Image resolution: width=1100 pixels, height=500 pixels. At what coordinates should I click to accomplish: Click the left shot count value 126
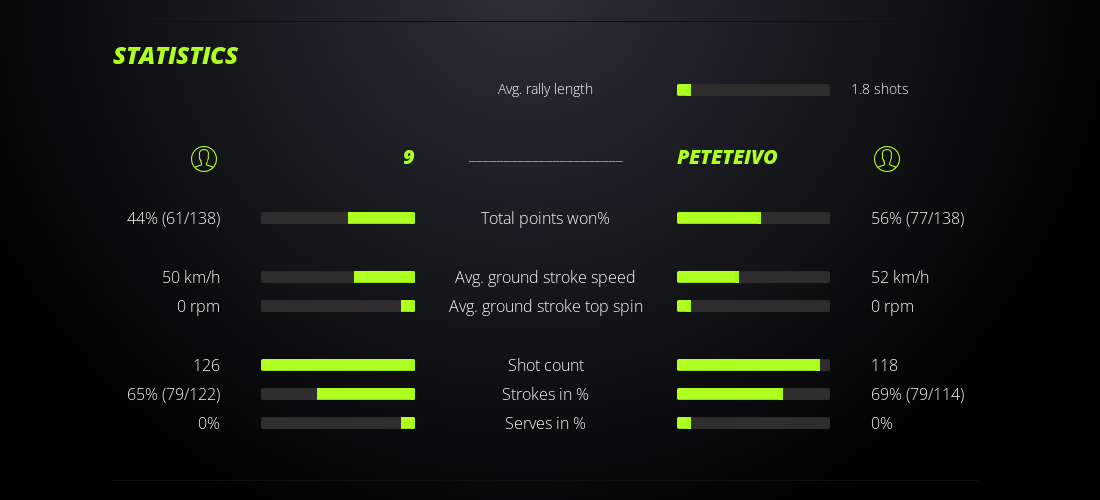(x=206, y=365)
